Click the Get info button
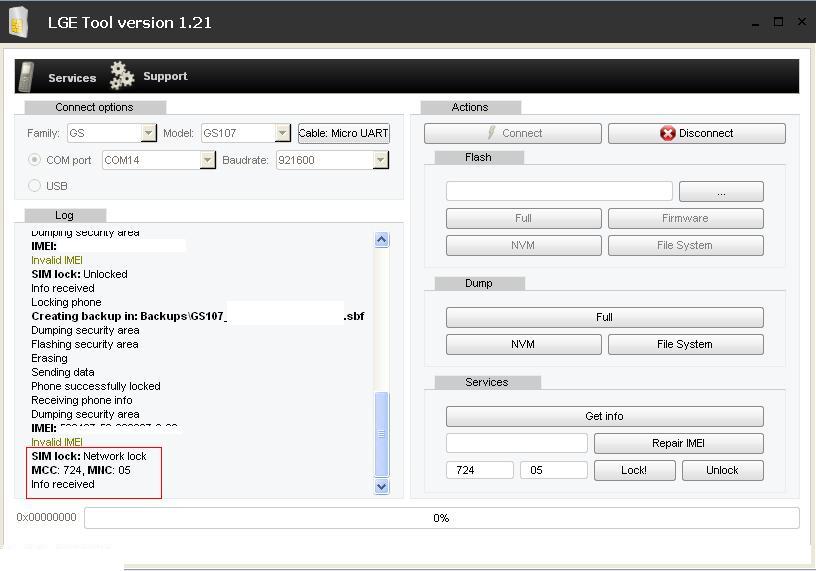 [x=605, y=416]
